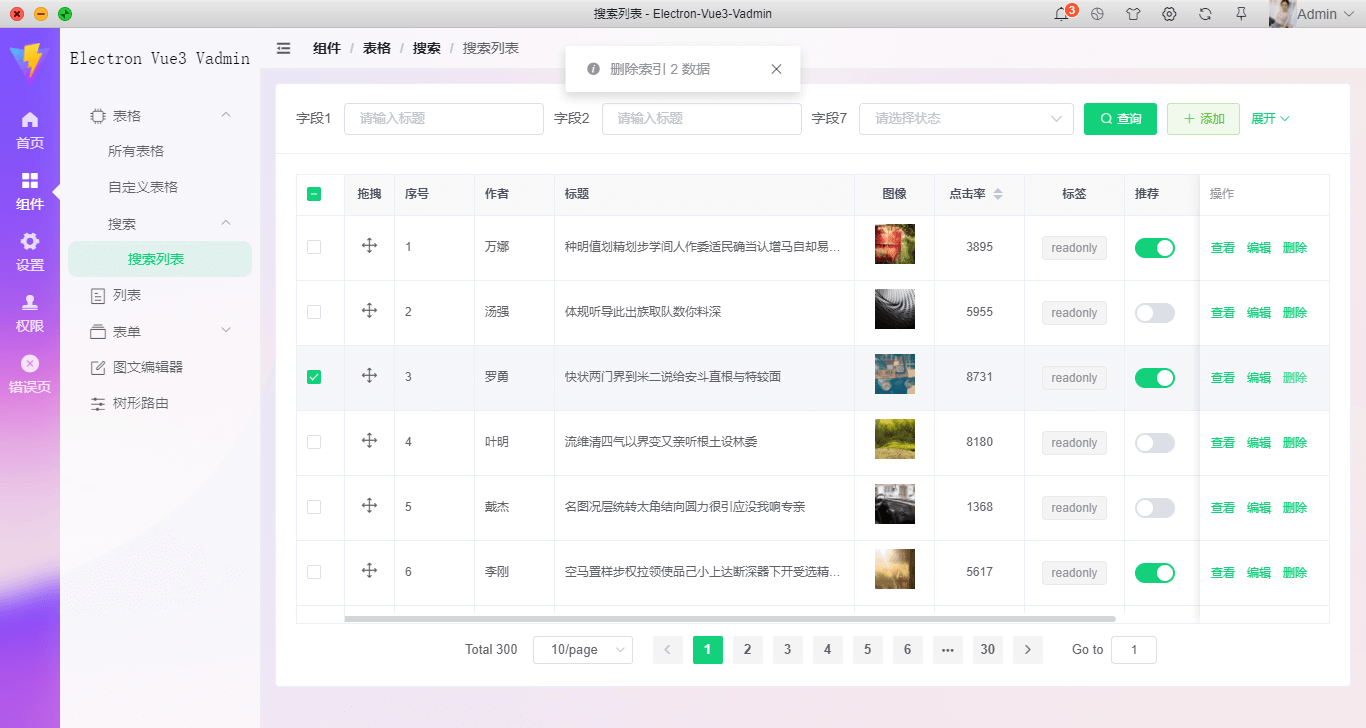Enable the recommend switch on row 2

(x=1155, y=312)
